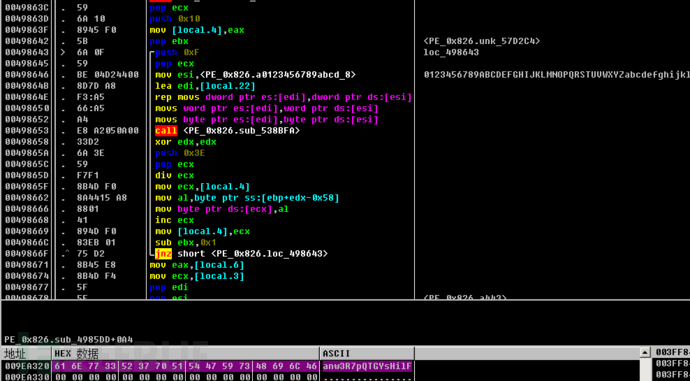Select the jnz short loc_498643 line
Screen dimensions: 690x381
(241, 254)
